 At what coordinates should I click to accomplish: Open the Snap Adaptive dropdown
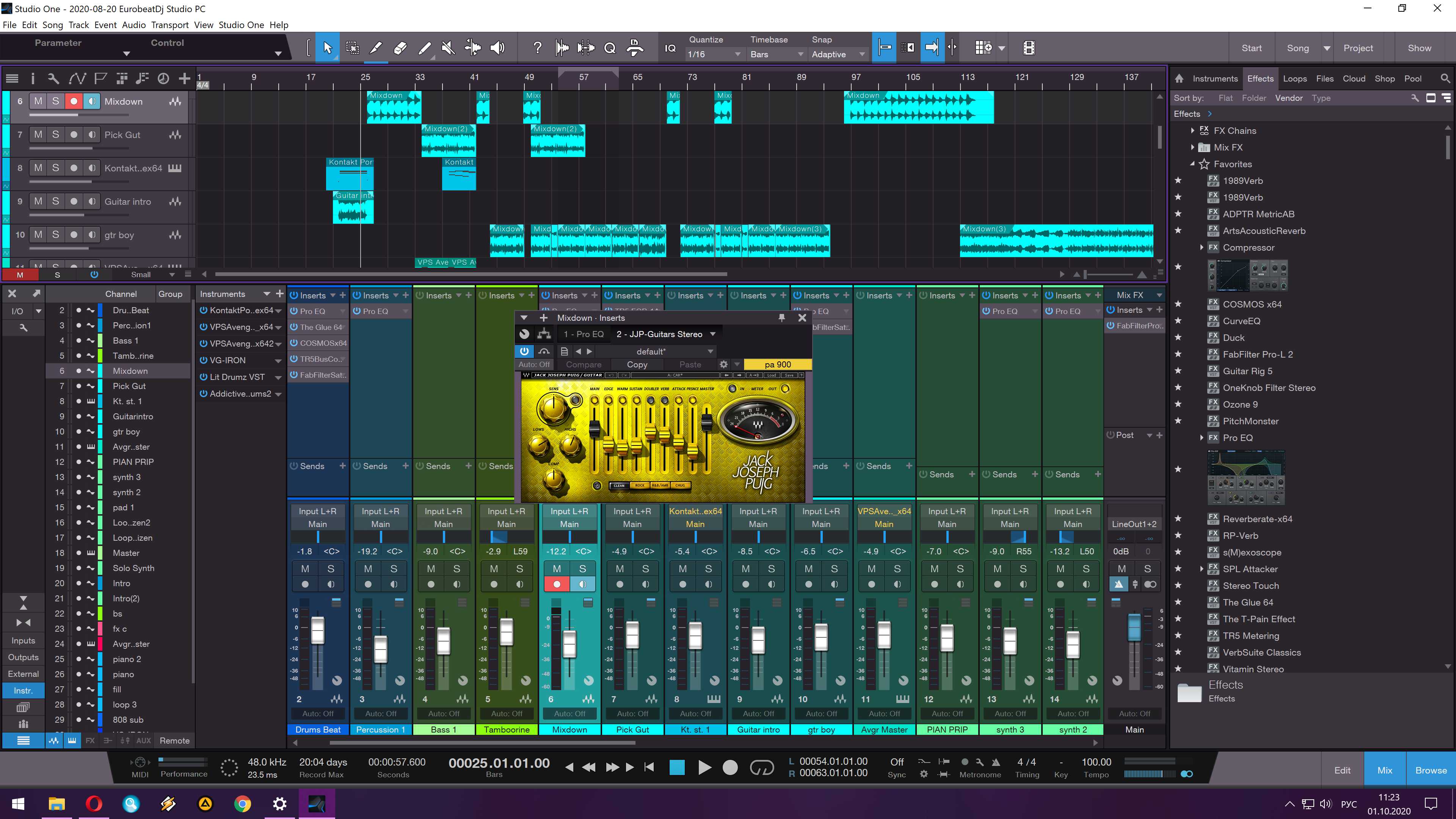(x=838, y=54)
